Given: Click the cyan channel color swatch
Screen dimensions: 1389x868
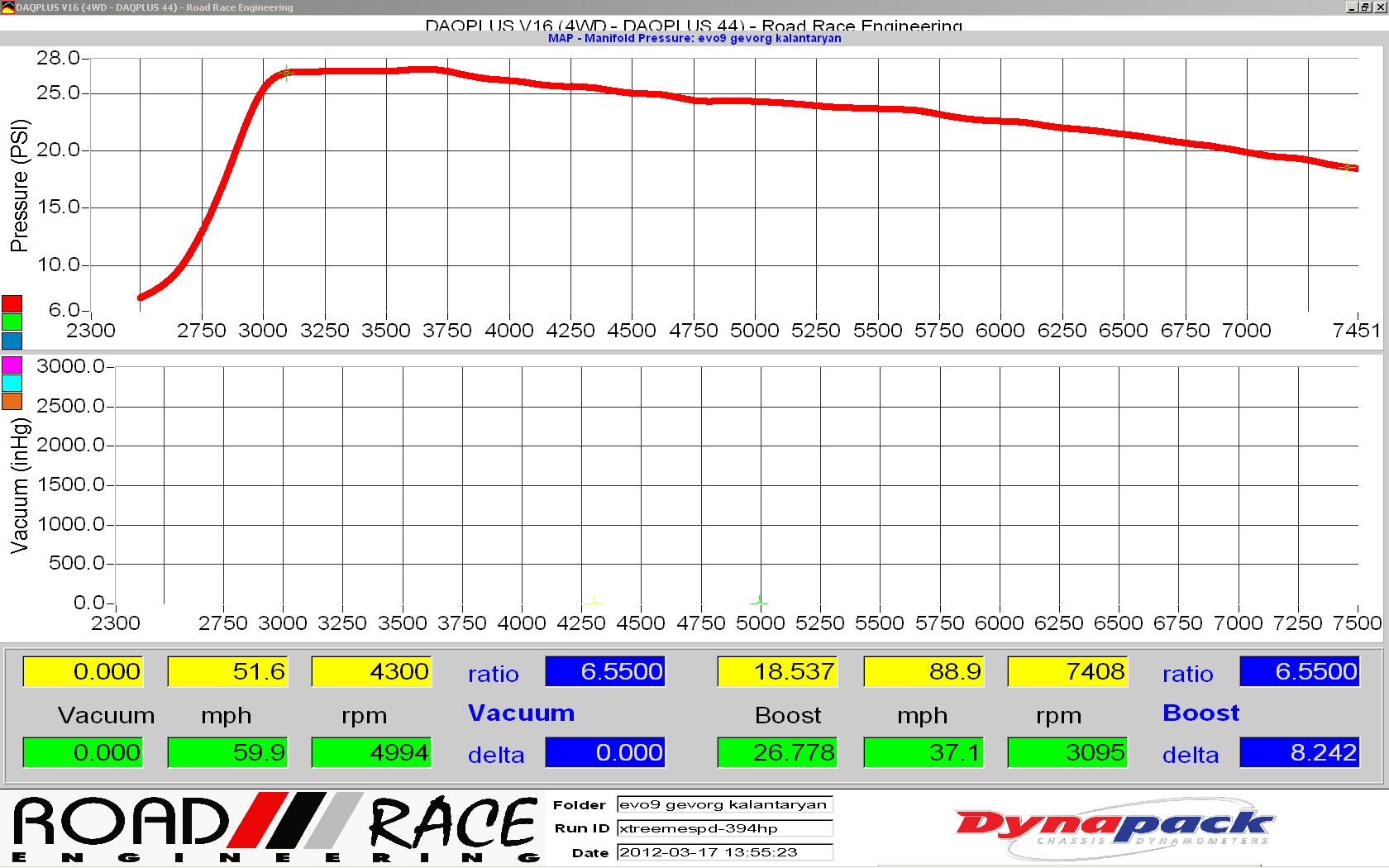Looking at the screenshot, I should pyautogui.click(x=12, y=383).
